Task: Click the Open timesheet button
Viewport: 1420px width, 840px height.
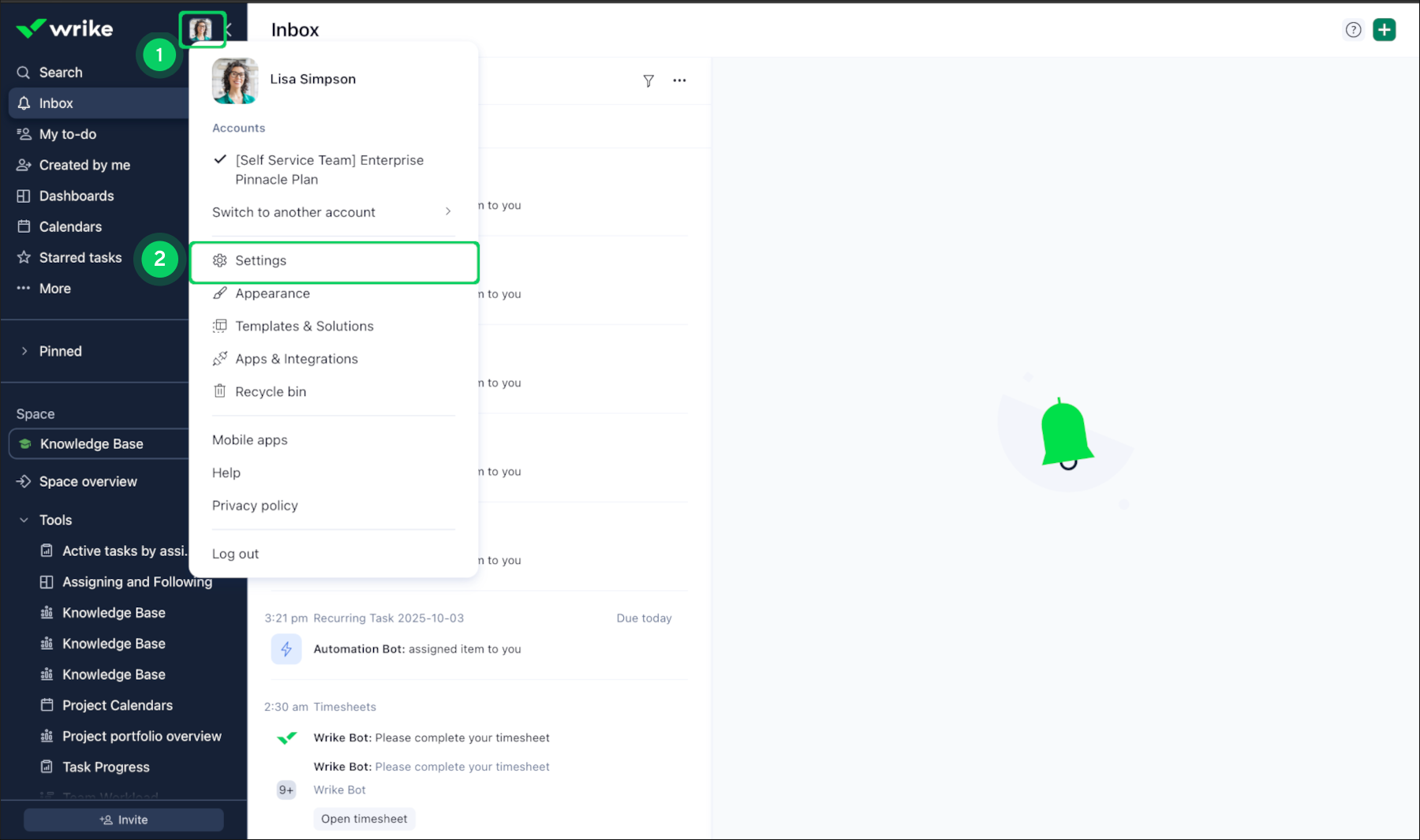Action: click(x=364, y=819)
